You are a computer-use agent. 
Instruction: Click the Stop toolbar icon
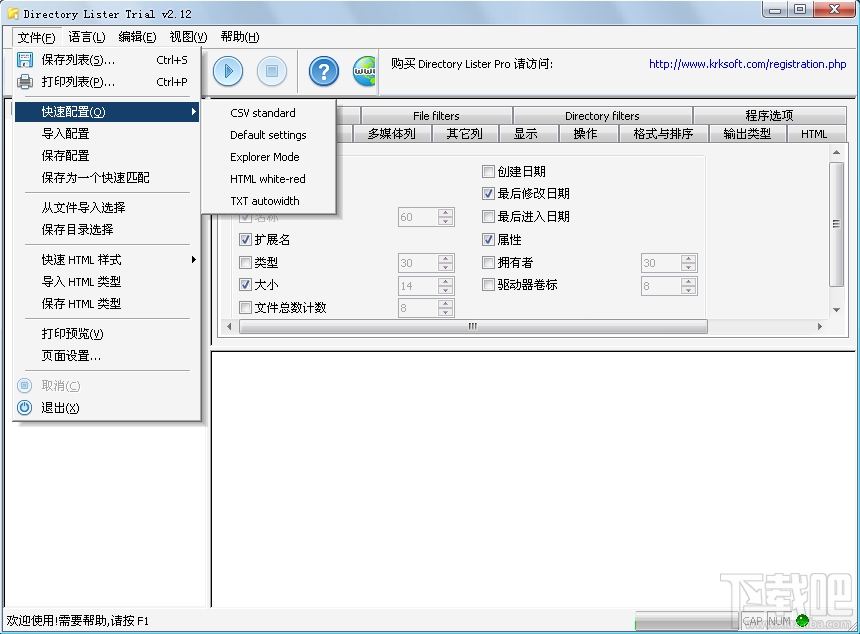pyautogui.click(x=272, y=71)
